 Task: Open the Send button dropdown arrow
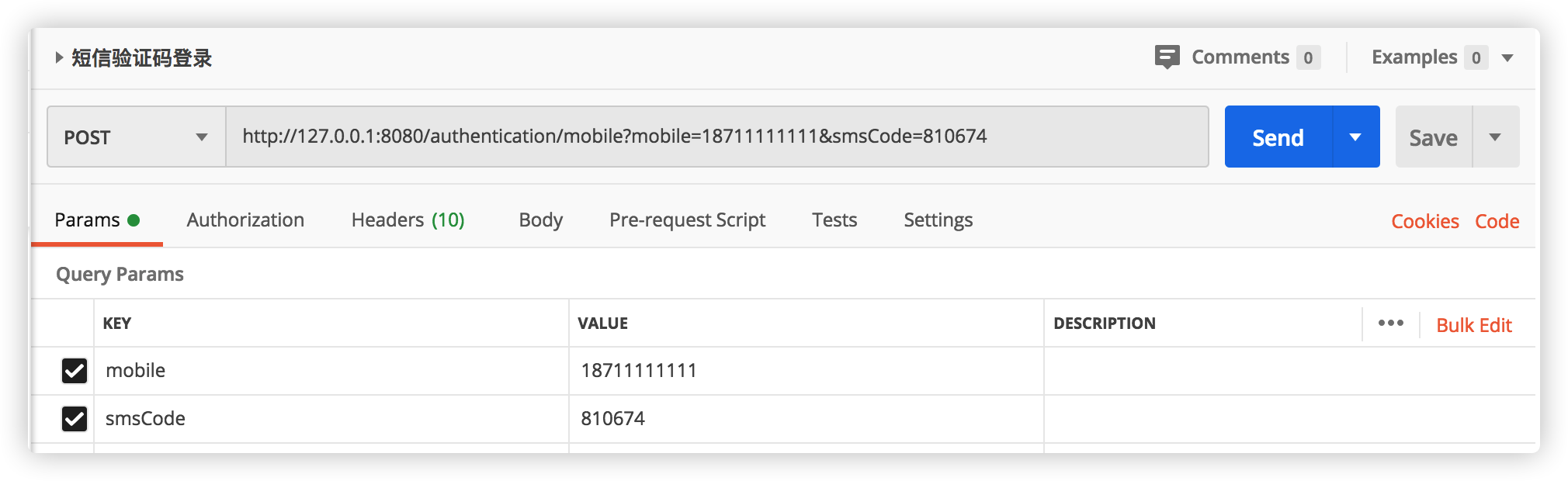pyautogui.click(x=1355, y=137)
